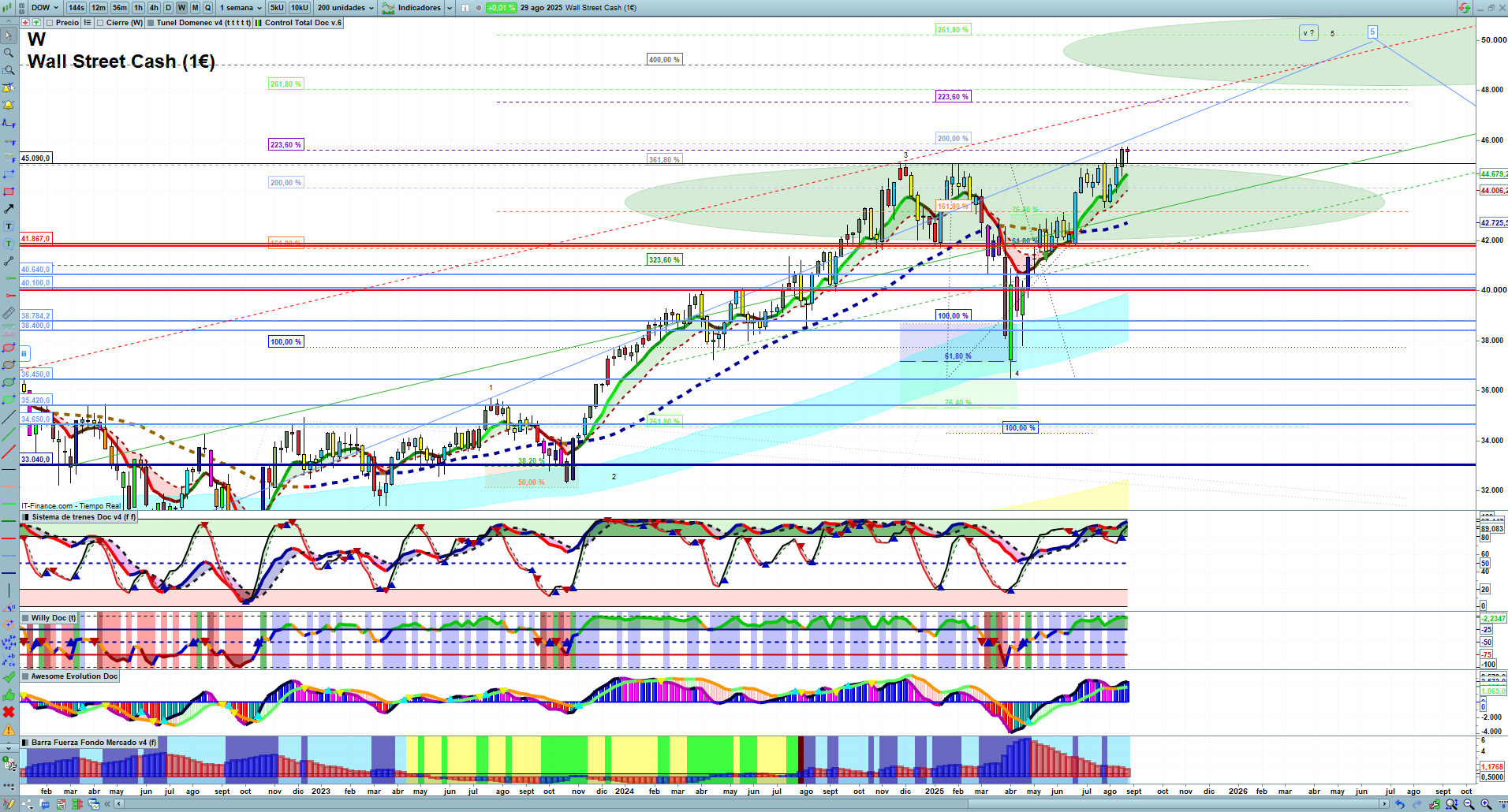Toggle the Precio checkbox

[x=50, y=23]
